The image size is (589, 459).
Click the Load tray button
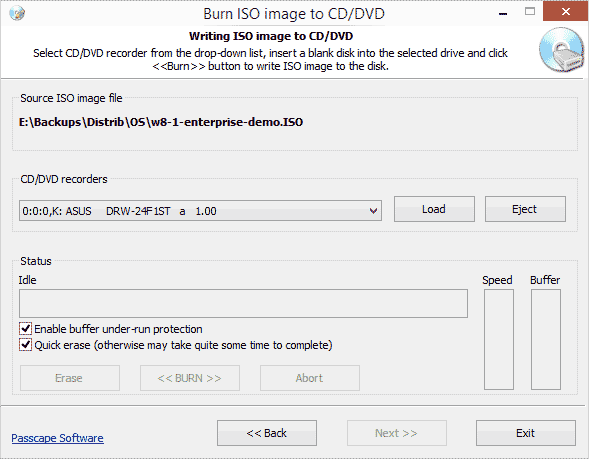(434, 209)
